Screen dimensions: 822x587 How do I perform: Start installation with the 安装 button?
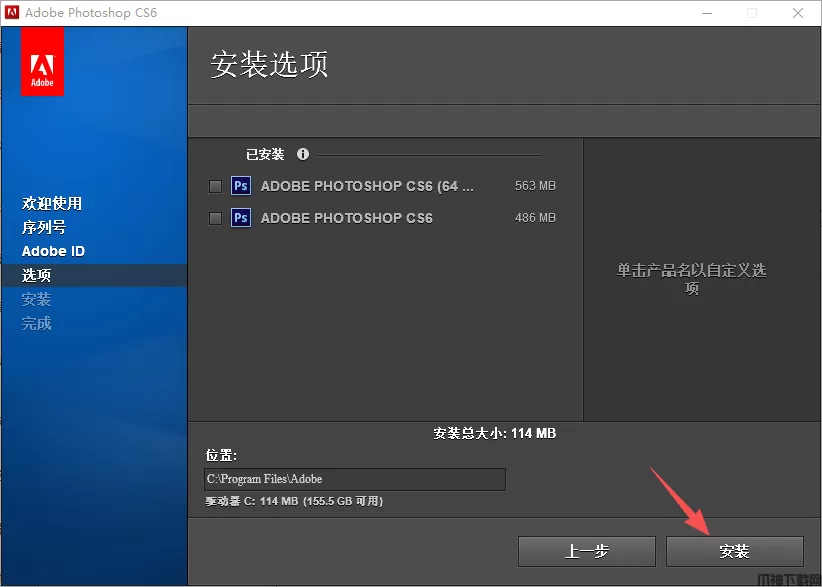point(734,551)
